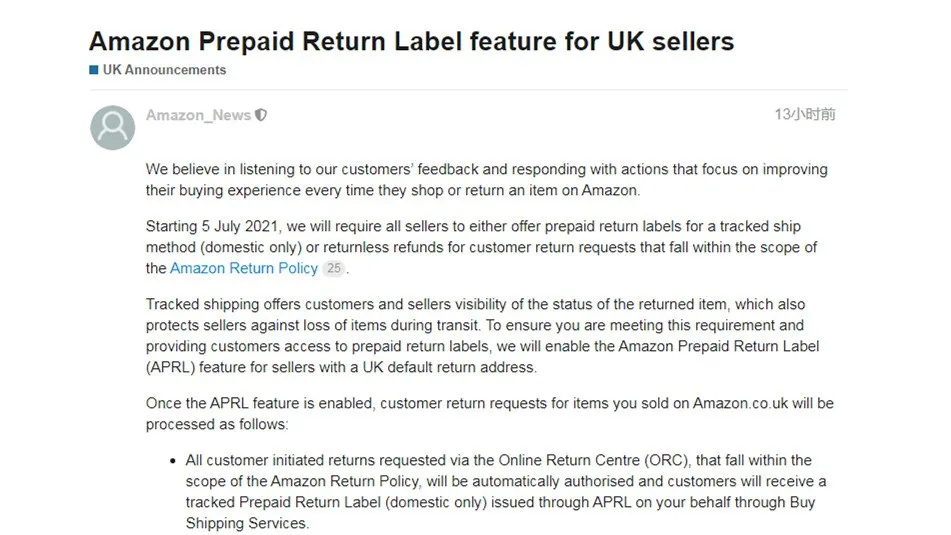Click the bullet marker before 'All customer initiated'
Viewport: 951px width, 535px height.
click(x=173, y=461)
